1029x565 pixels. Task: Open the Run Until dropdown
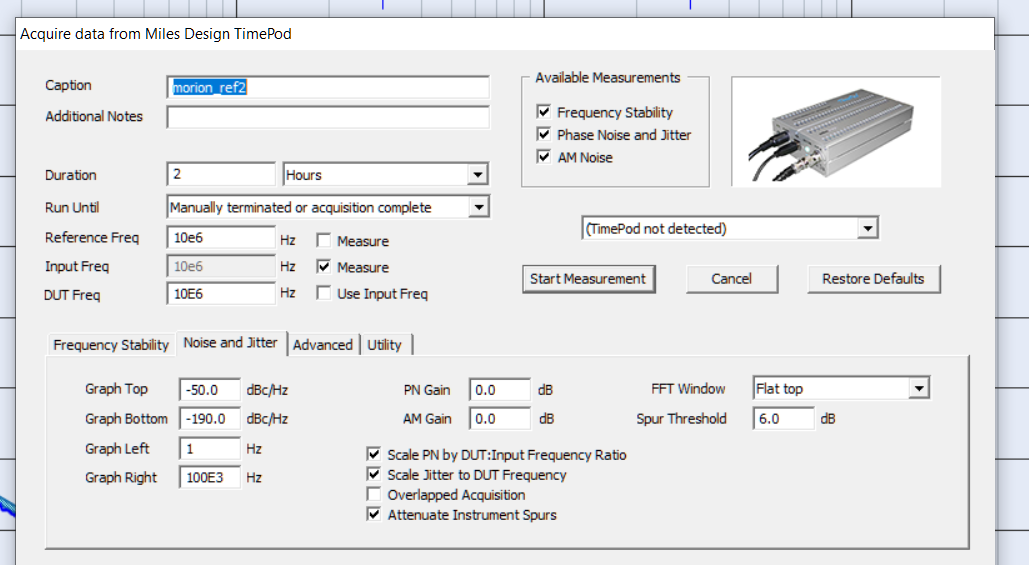tap(328, 207)
